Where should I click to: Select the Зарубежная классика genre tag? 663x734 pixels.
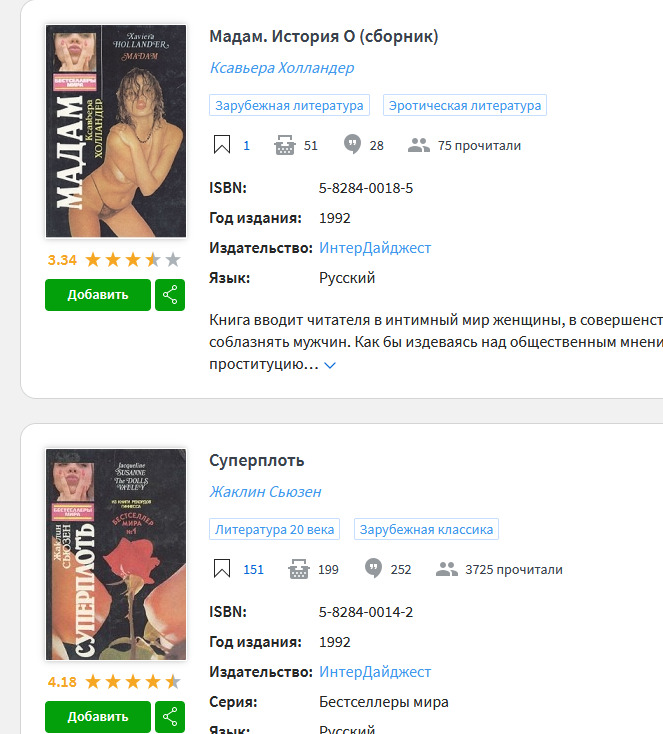coord(426,529)
